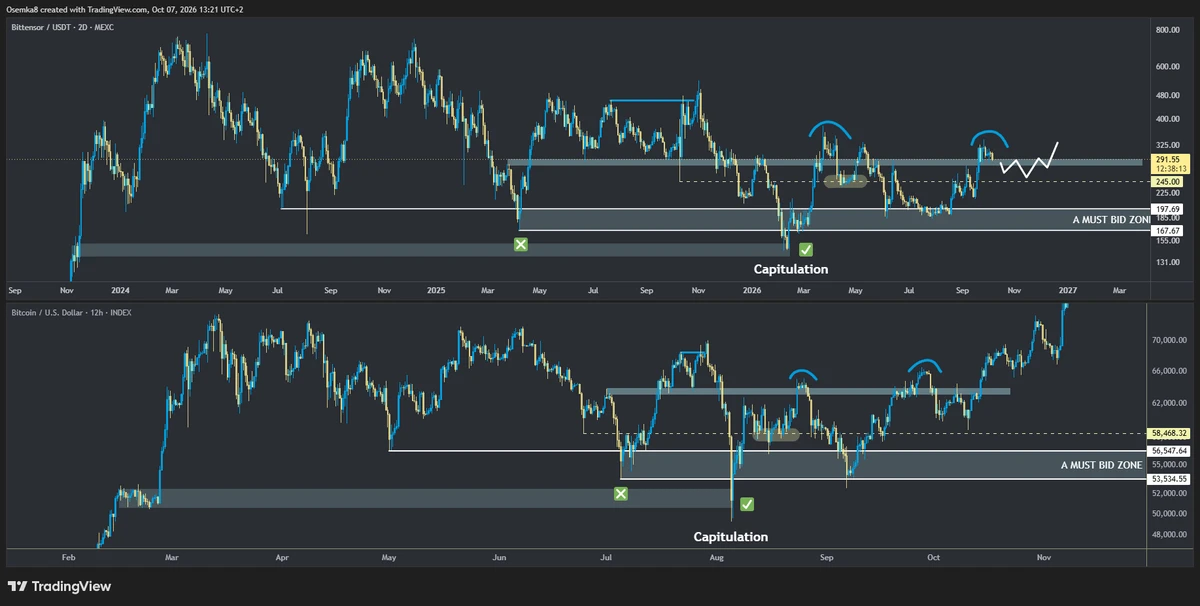Click the 62,000.00 price axis label
Screen dimensions: 1200x606
coord(1169,403)
